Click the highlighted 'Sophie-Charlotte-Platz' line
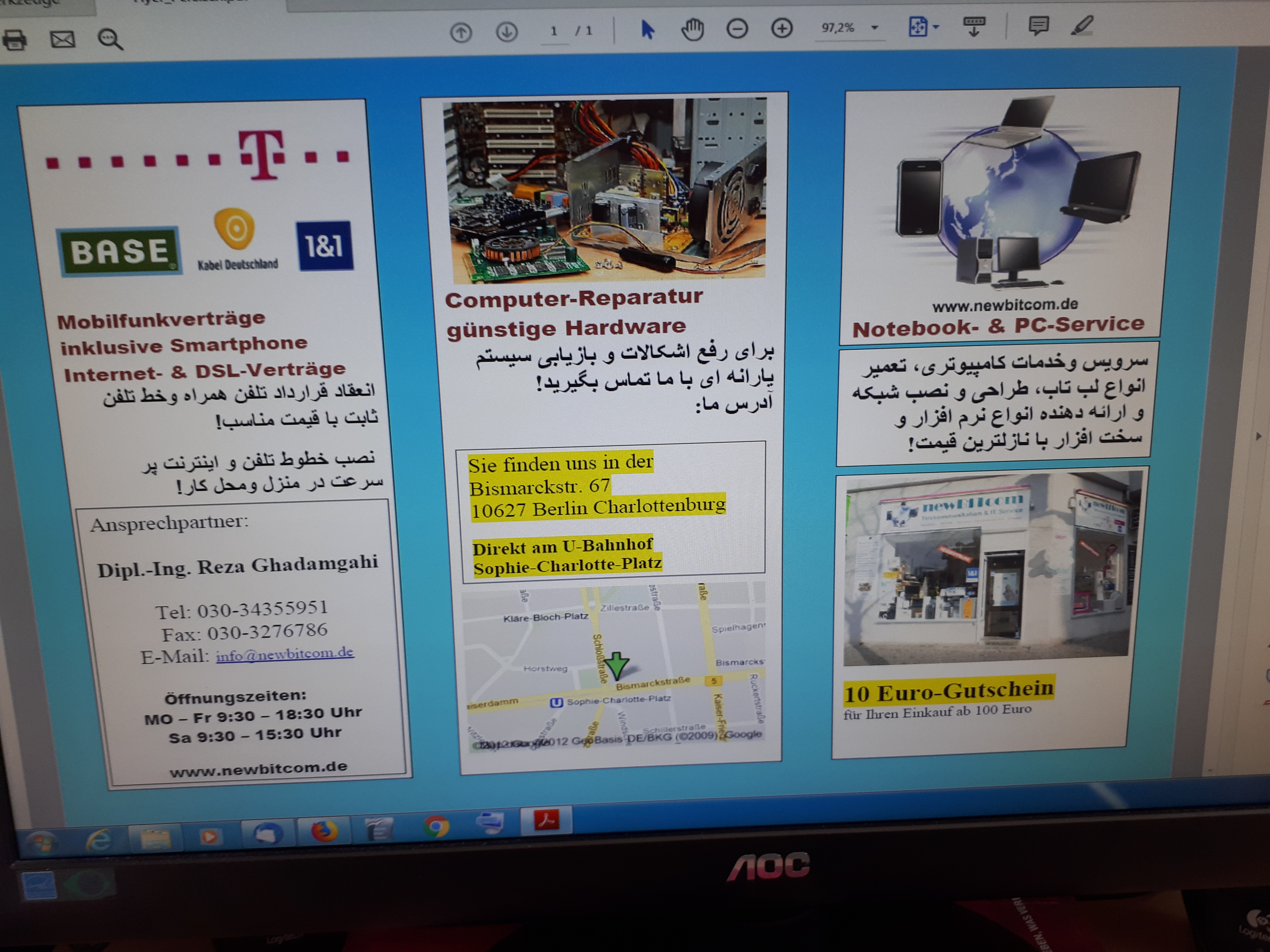The height and width of the screenshot is (952, 1270). (x=568, y=565)
